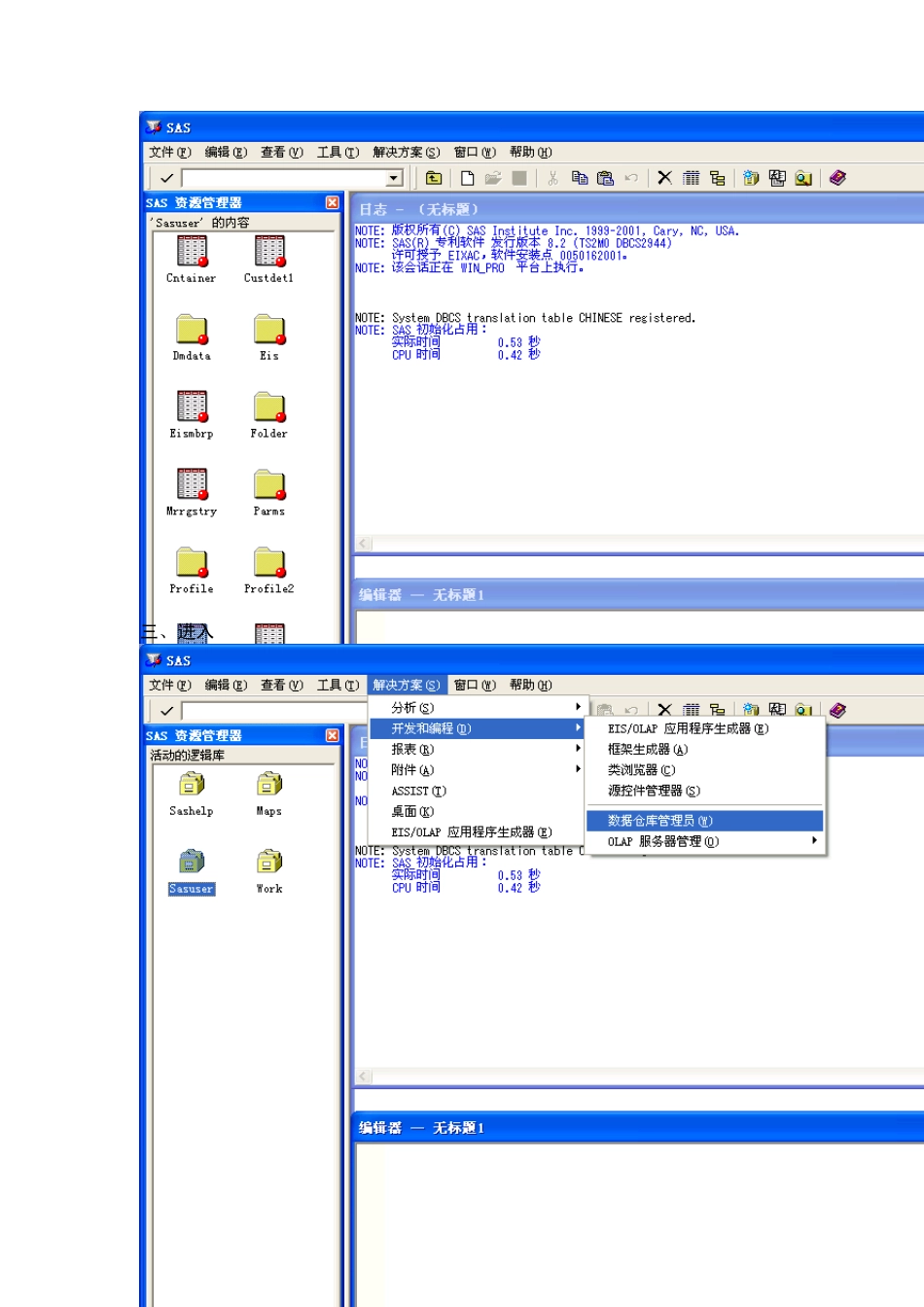Choose 源控件管理器(S) from the submenu

705,791
